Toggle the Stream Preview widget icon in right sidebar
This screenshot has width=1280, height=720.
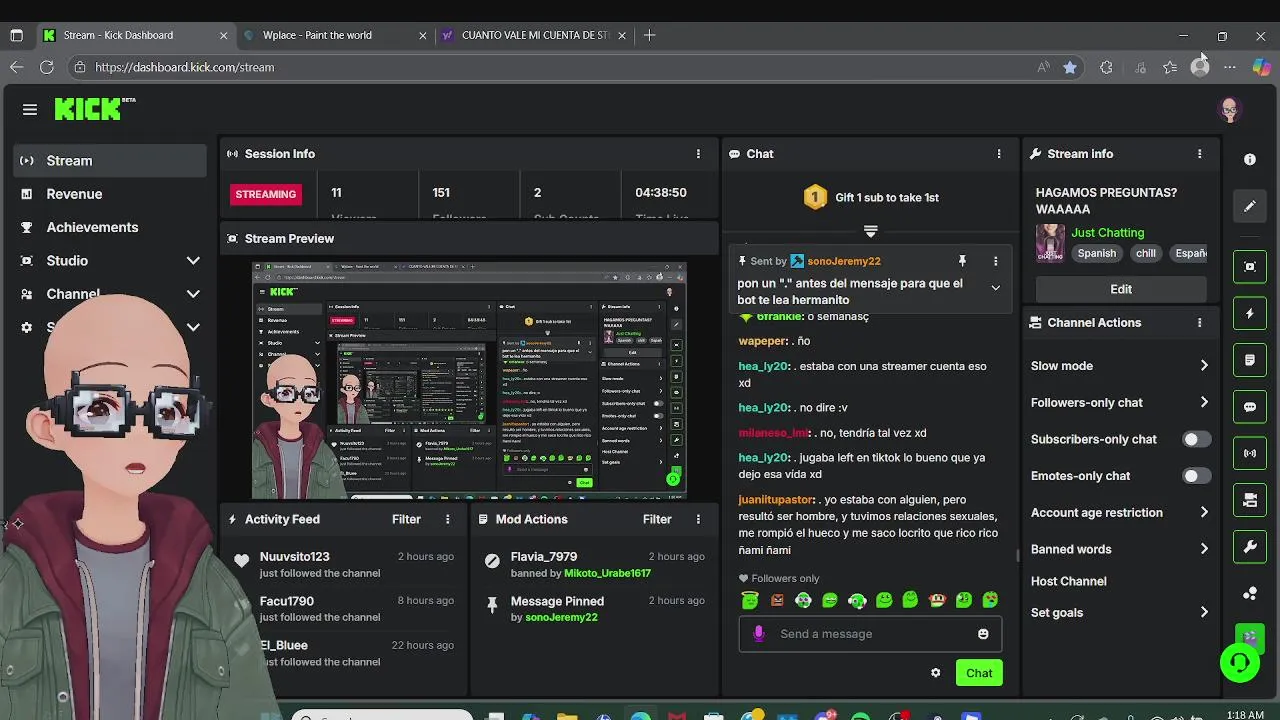(x=1250, y=267)
